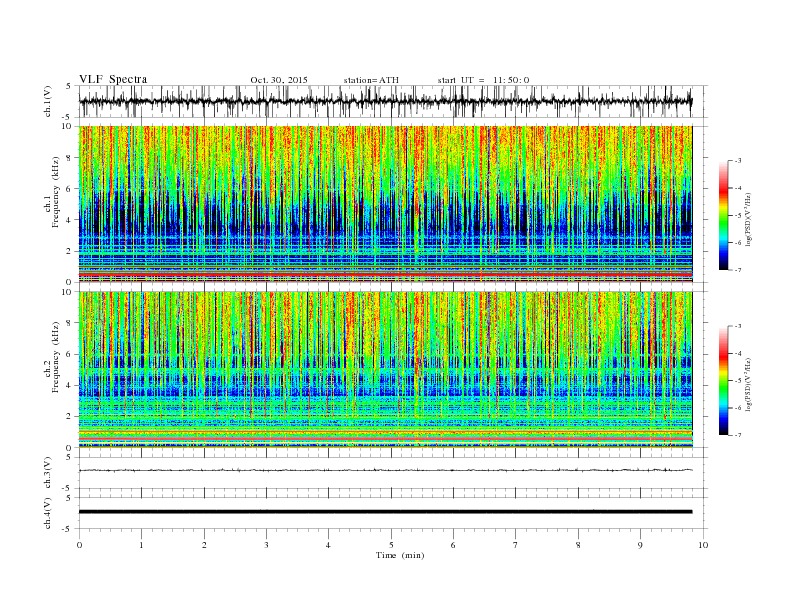Click the "5" tick of ch.3(V) axis
The image size is (792, 612).
click(x=69, y=457)
